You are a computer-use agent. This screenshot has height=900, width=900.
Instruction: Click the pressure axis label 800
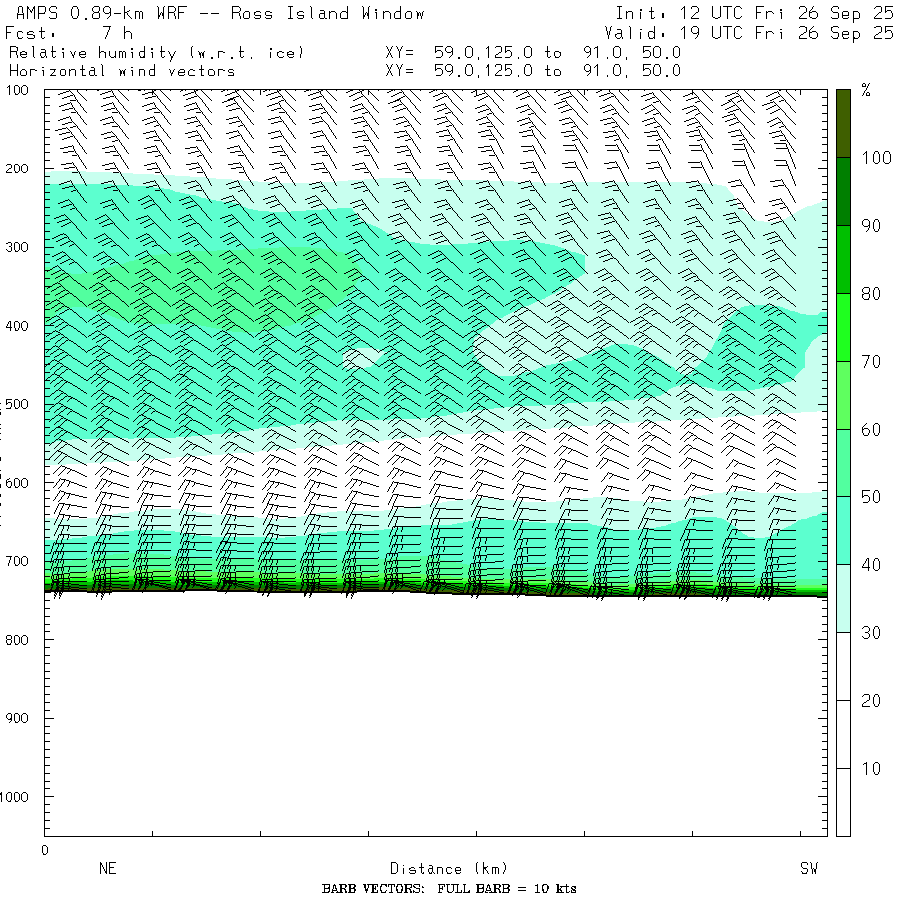[17, 640]
